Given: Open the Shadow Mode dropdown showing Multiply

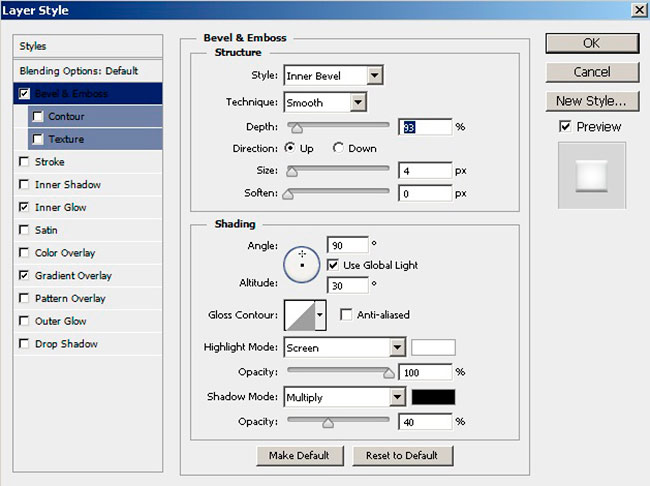Looking at the screenshot, I should point(344,397).
